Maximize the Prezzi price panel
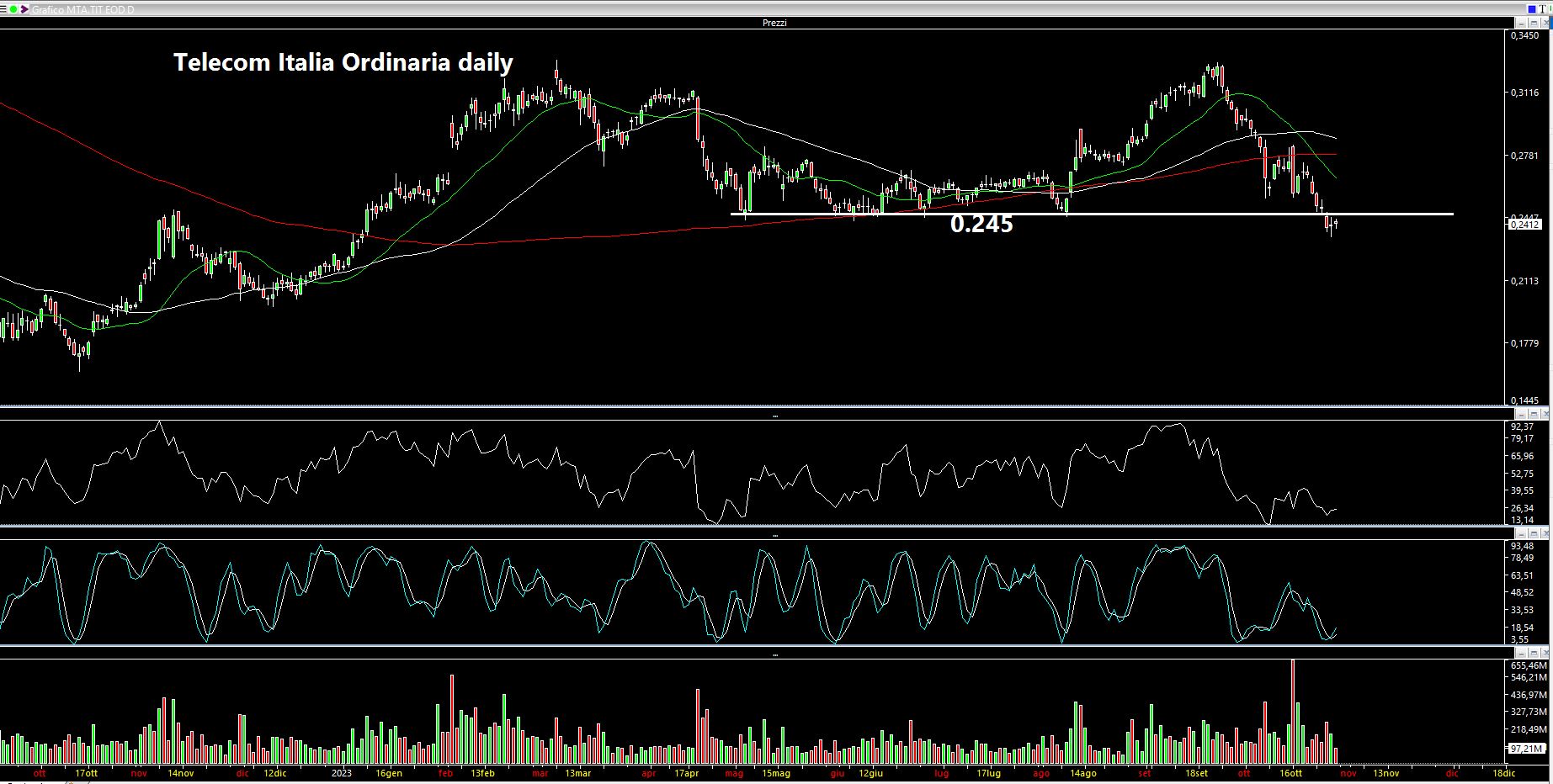Screen dimensions: 1553x784 (x=1534, y=23)
